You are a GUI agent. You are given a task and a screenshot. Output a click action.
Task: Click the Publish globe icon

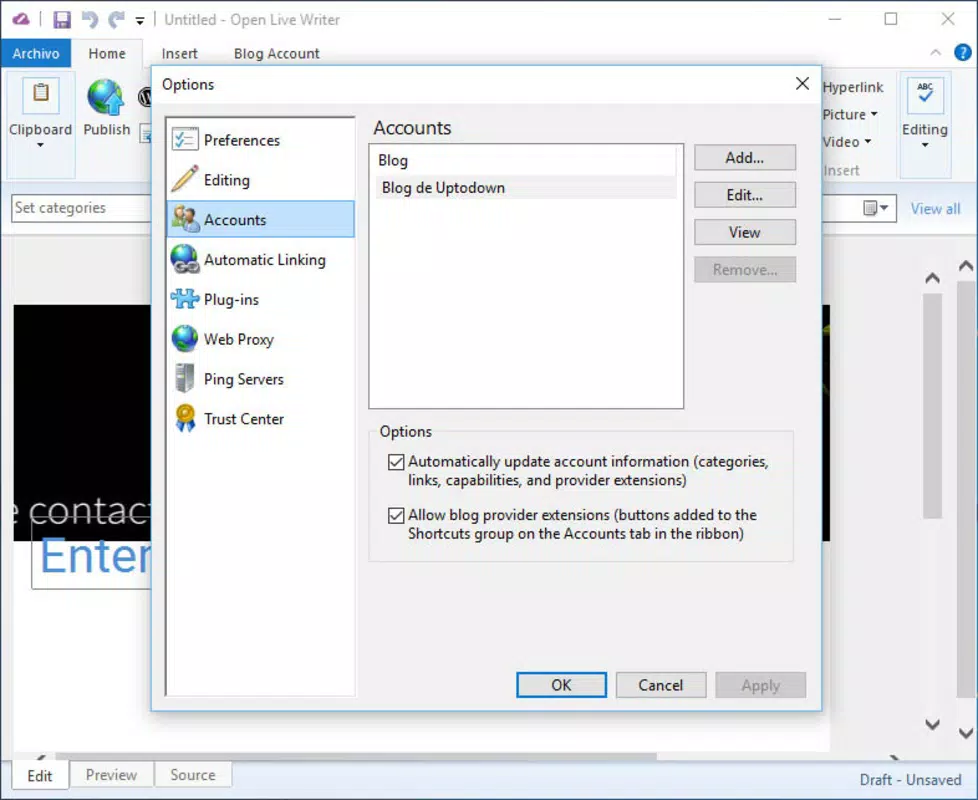105,97
